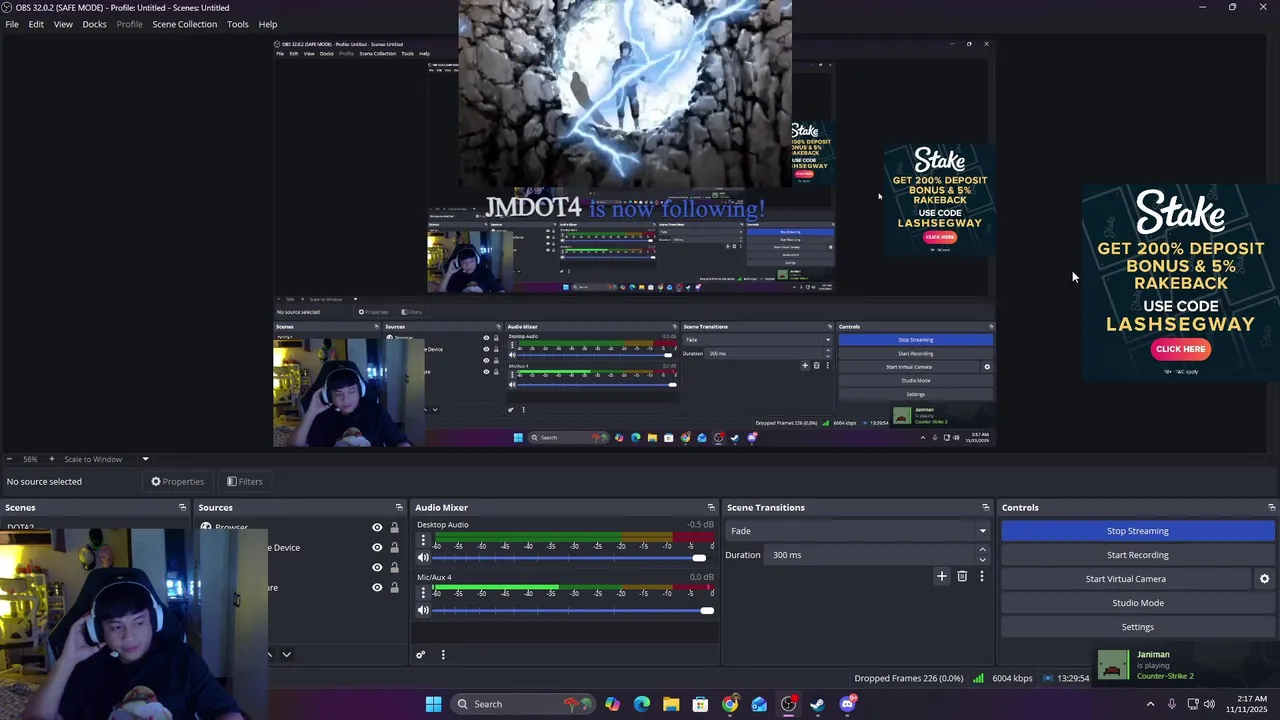Zoom in the preview with plus icon

[x=52, y=459]
